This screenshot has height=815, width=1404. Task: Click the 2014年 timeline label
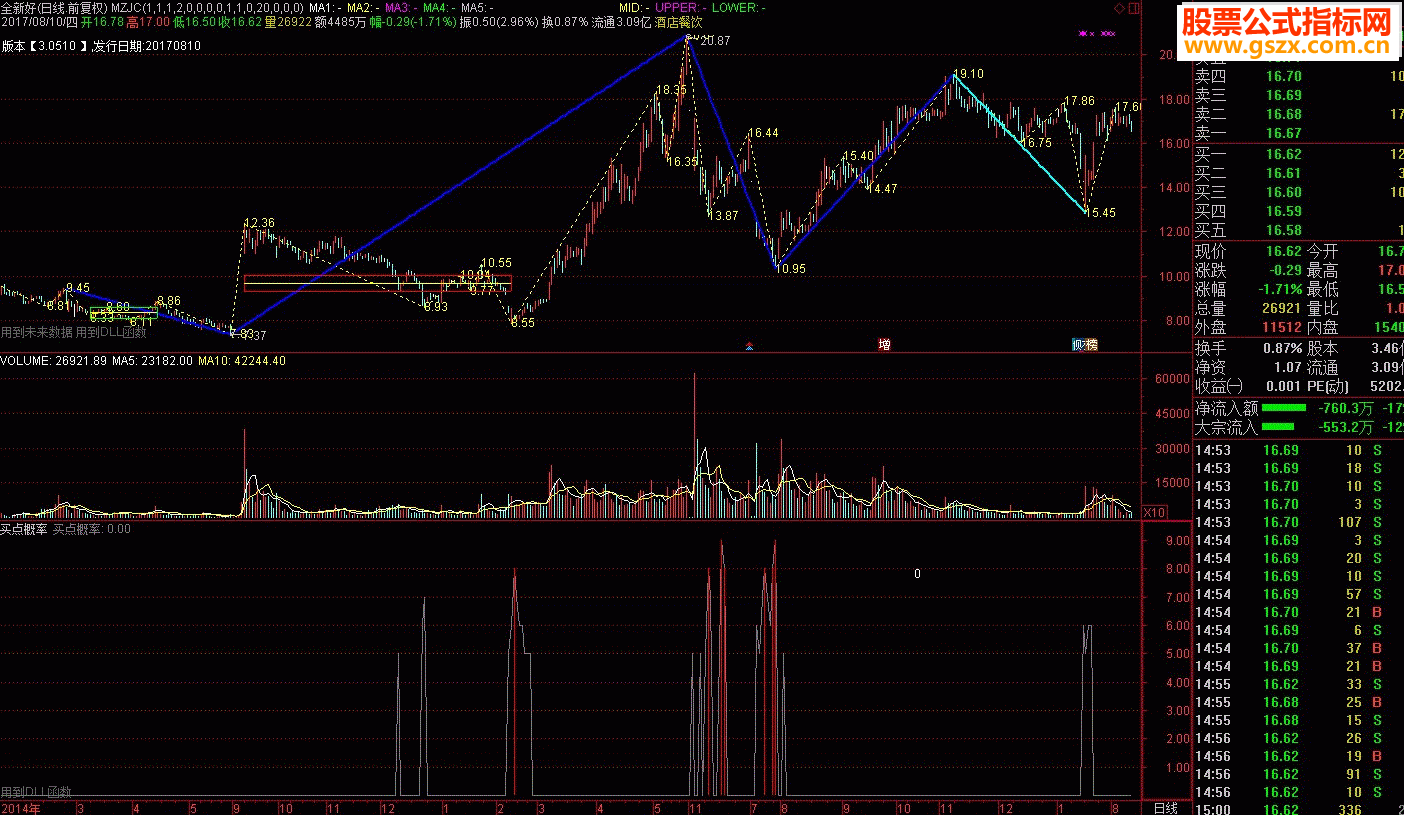pos(20,807)
